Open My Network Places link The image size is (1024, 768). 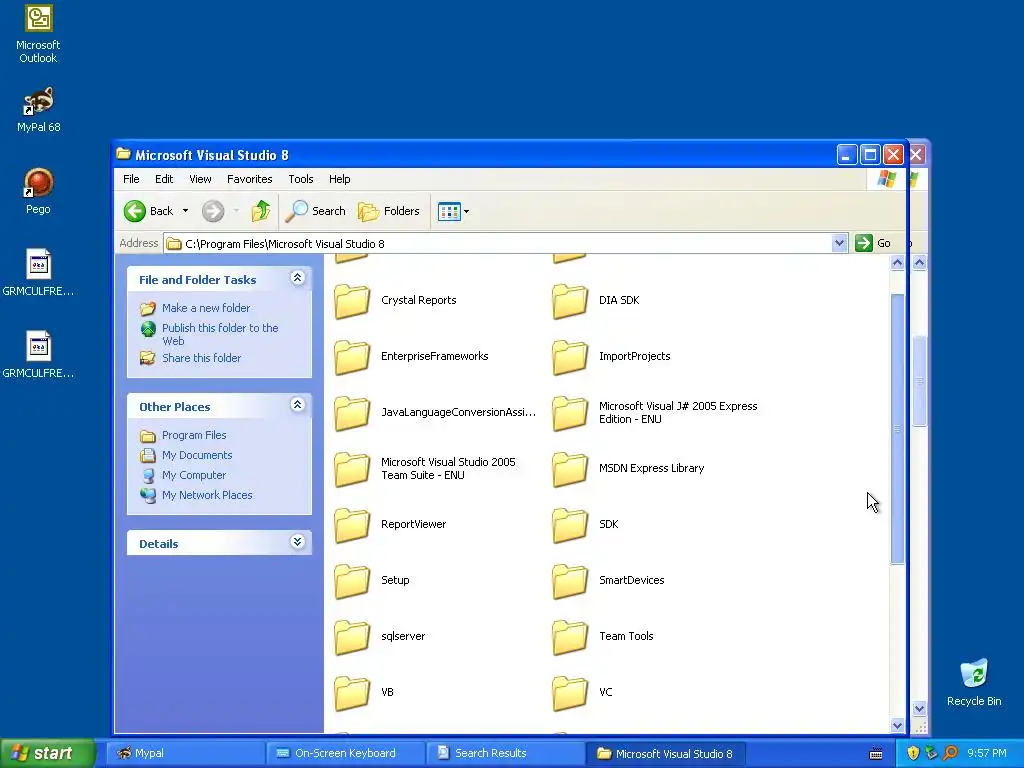[207, 495]
